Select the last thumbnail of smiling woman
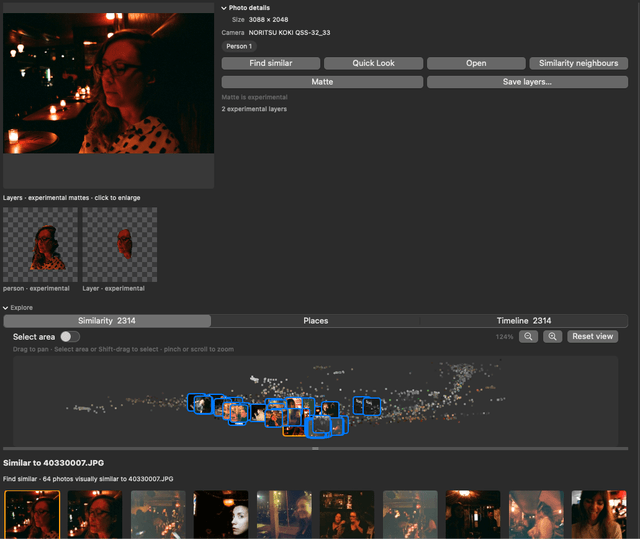The image size is (640, 539). pyautogui.click(x=599, y=515)
